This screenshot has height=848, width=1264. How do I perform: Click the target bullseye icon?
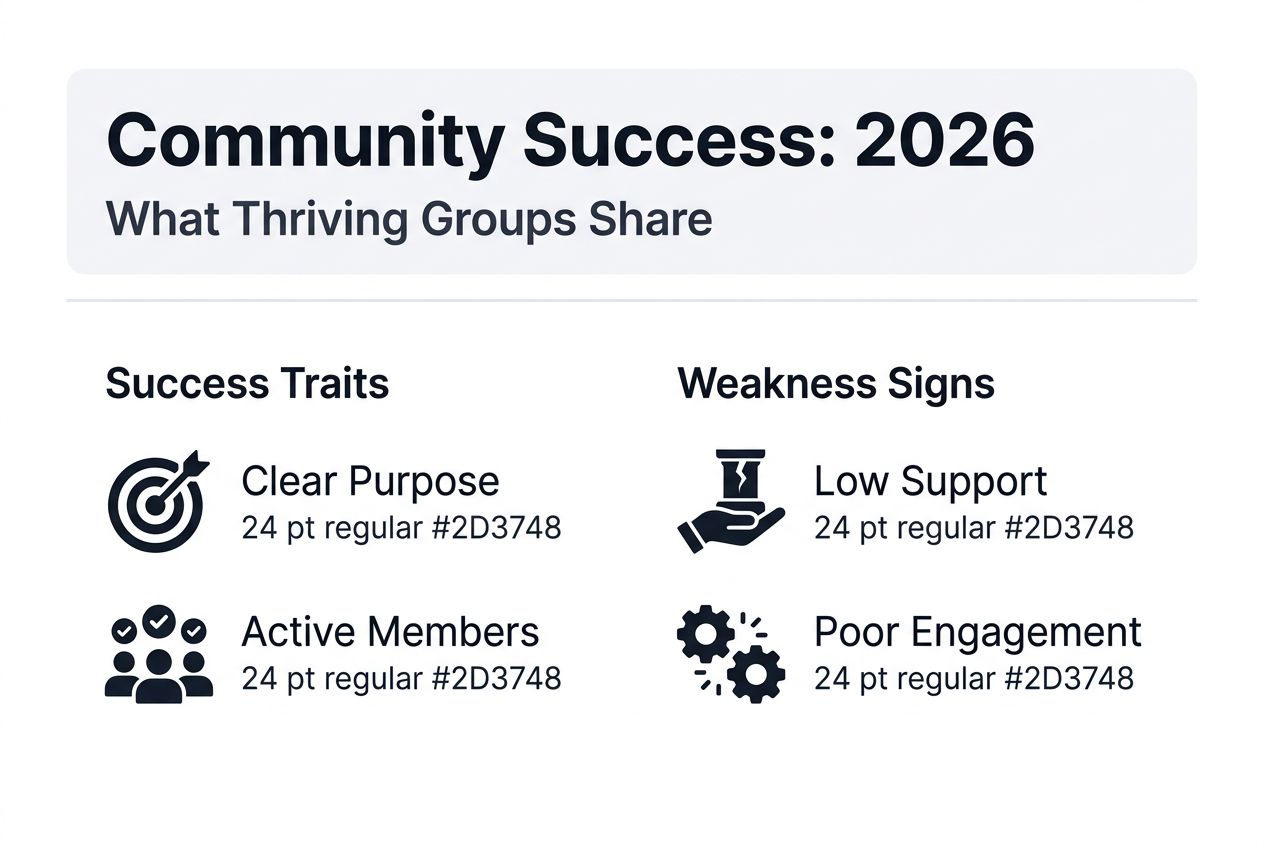[x=156, y=500]
